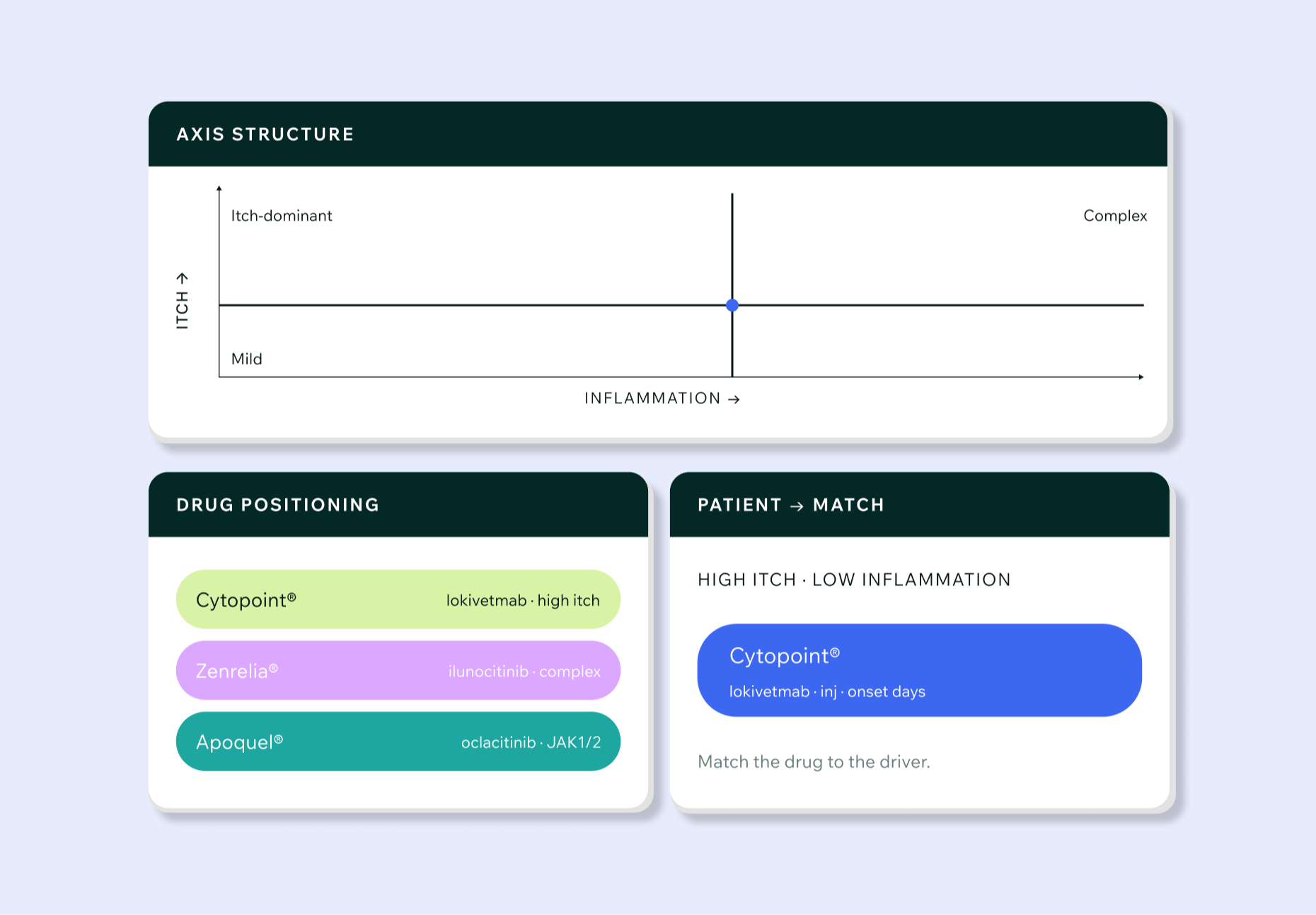The width and height of the screenshot is (1316, 915).
Task: Click the vertical "ITCH" axis label
Action: pos(183,301)
